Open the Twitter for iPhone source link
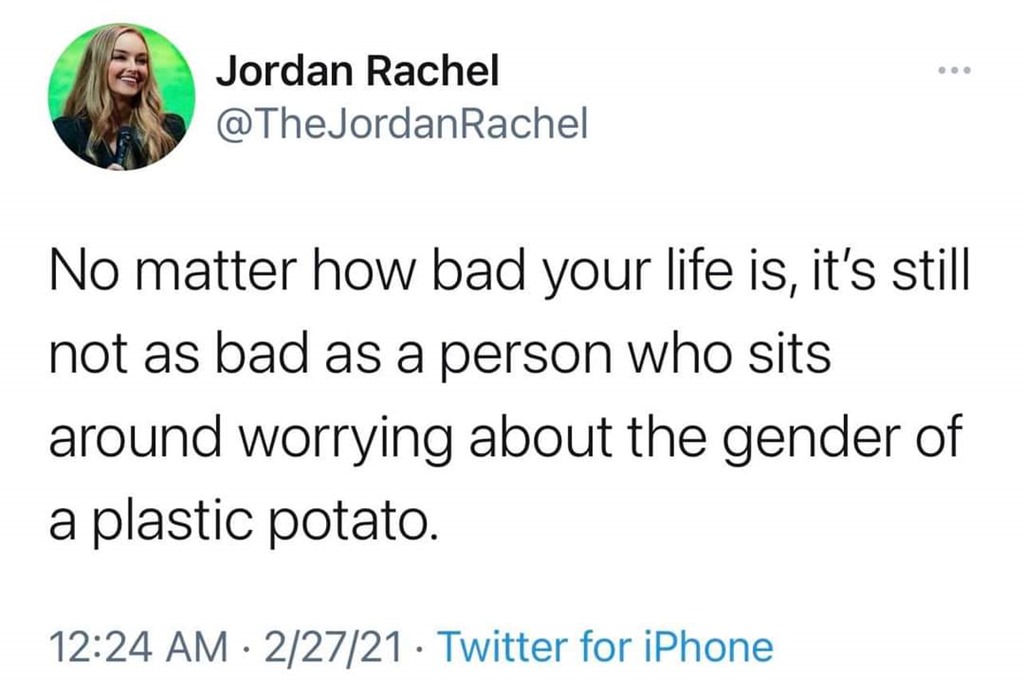1024x695 pixels. click(x=605, y=647)
